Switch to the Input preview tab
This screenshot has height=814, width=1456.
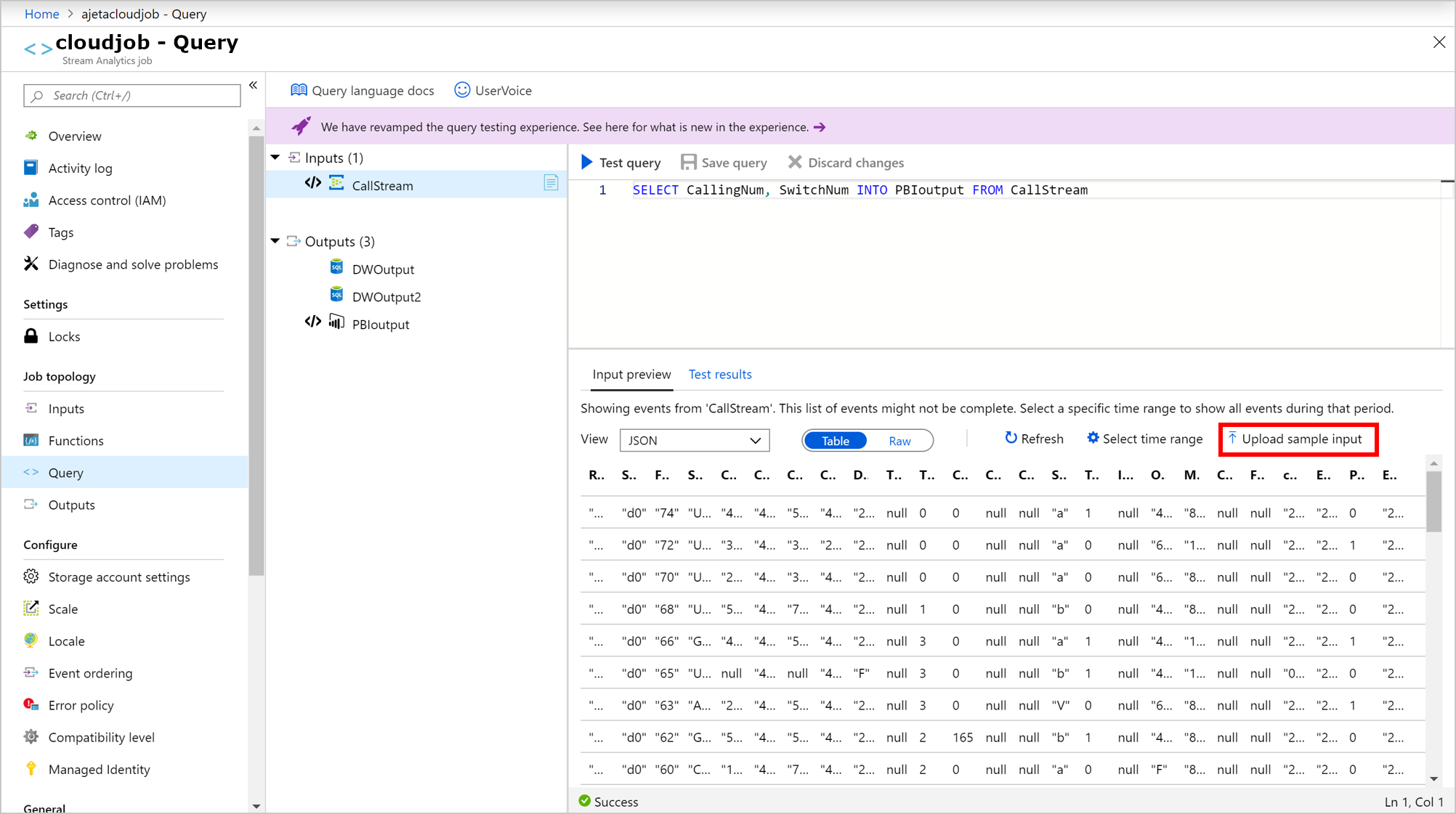[631, 374]
